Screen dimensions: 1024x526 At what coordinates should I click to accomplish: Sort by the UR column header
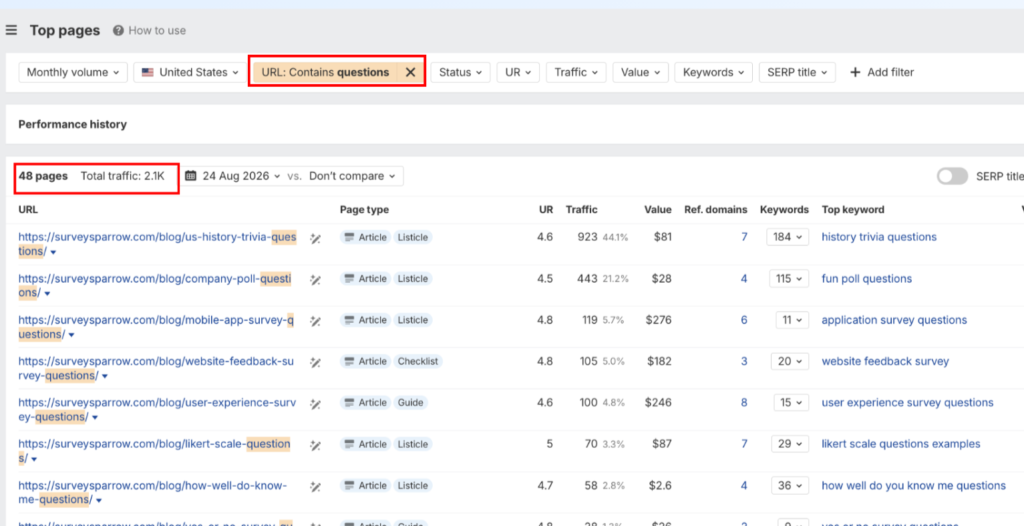[546, 210]
